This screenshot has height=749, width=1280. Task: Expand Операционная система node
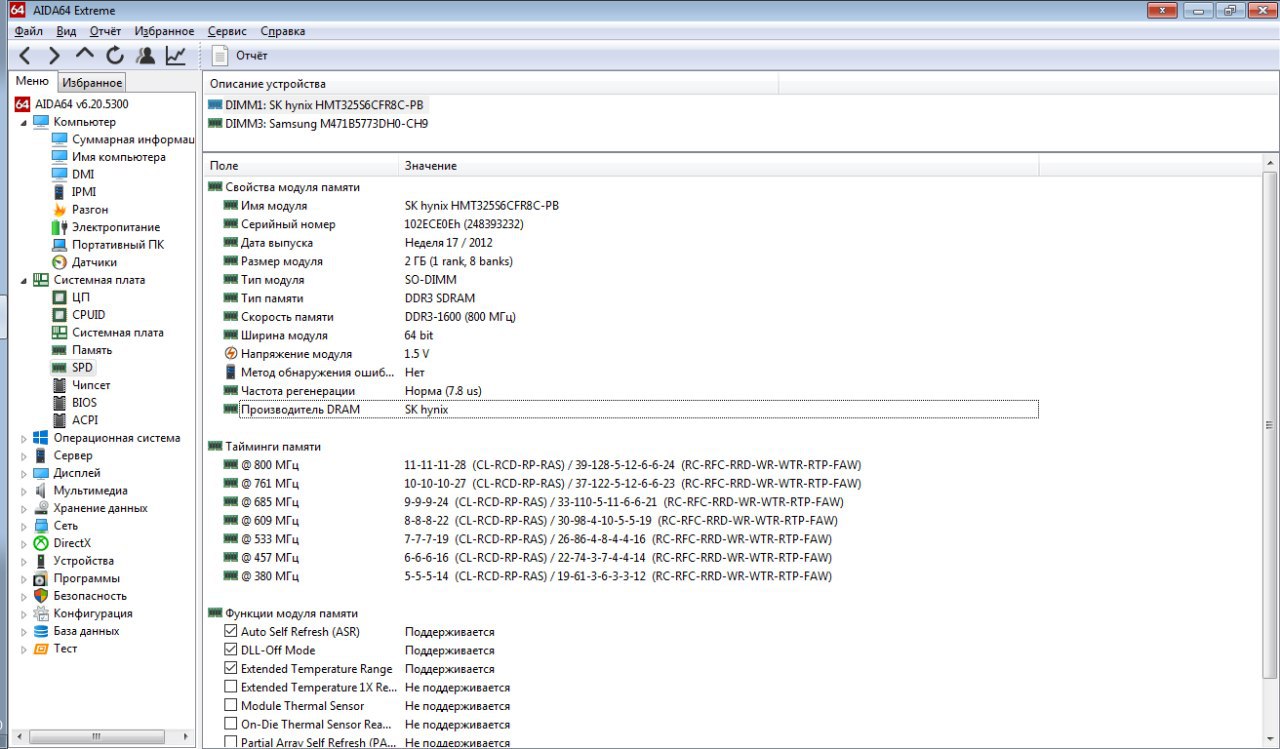tap(24, 438)
